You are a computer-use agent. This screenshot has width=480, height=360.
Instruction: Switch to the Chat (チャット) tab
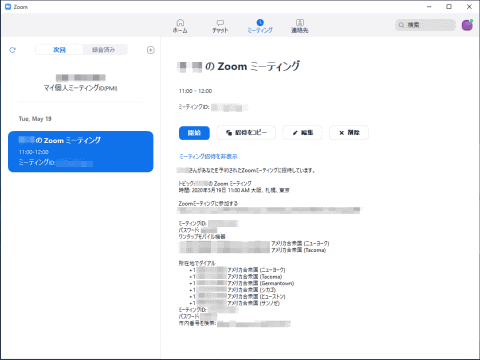coord(220,26)
